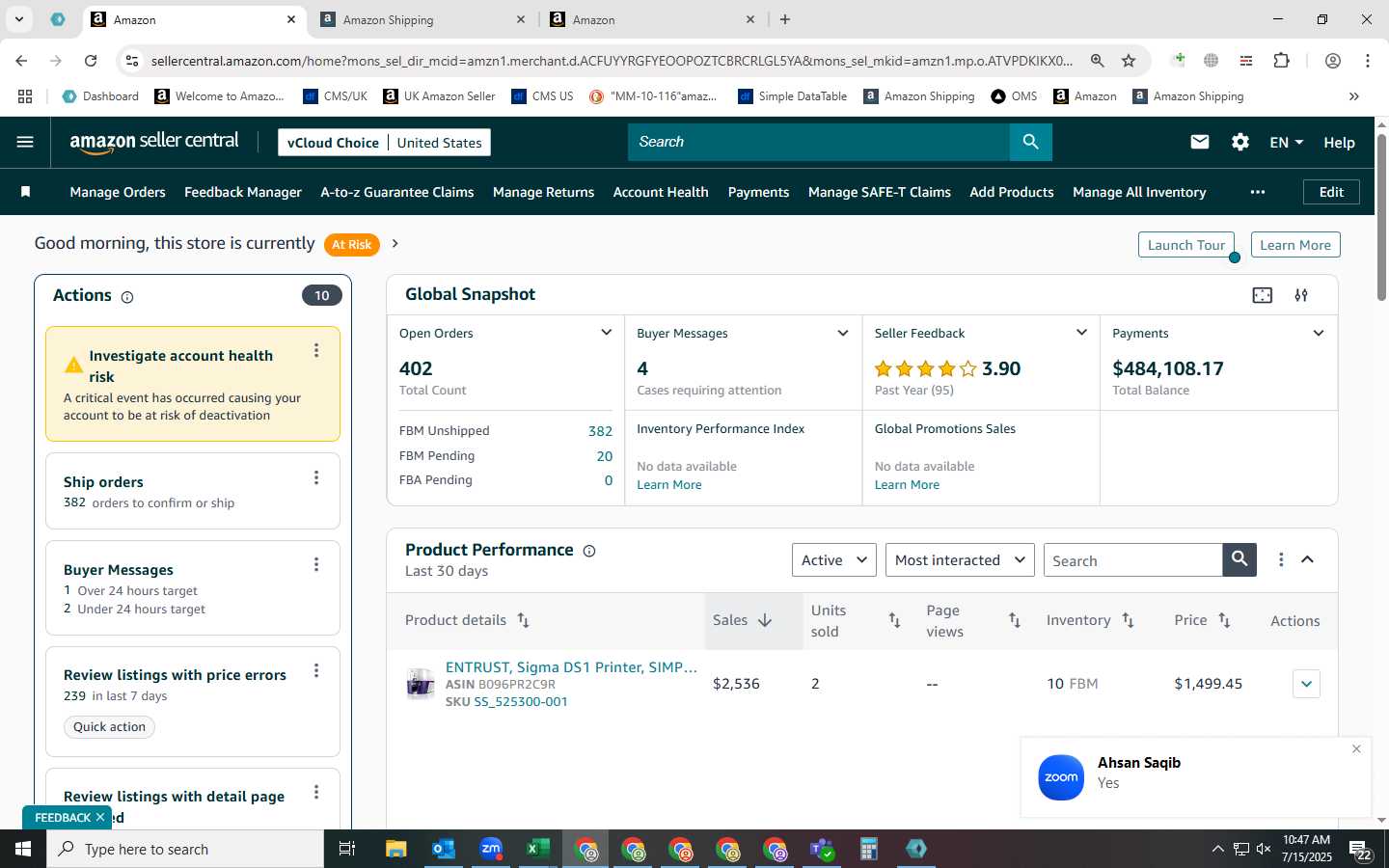The width and height of the screenshot is (1389, 868).
Task: Open Account Health
Action: [661, 192]
